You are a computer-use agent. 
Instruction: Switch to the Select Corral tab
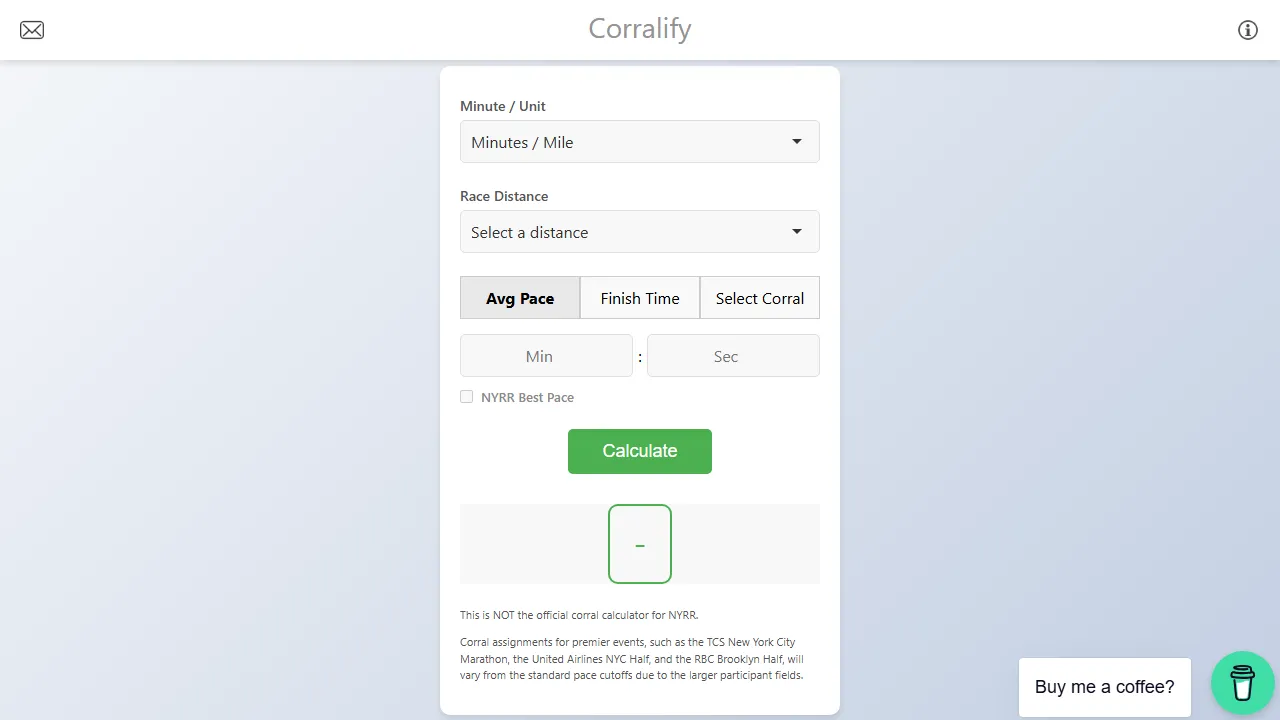[x=759, y=297]
